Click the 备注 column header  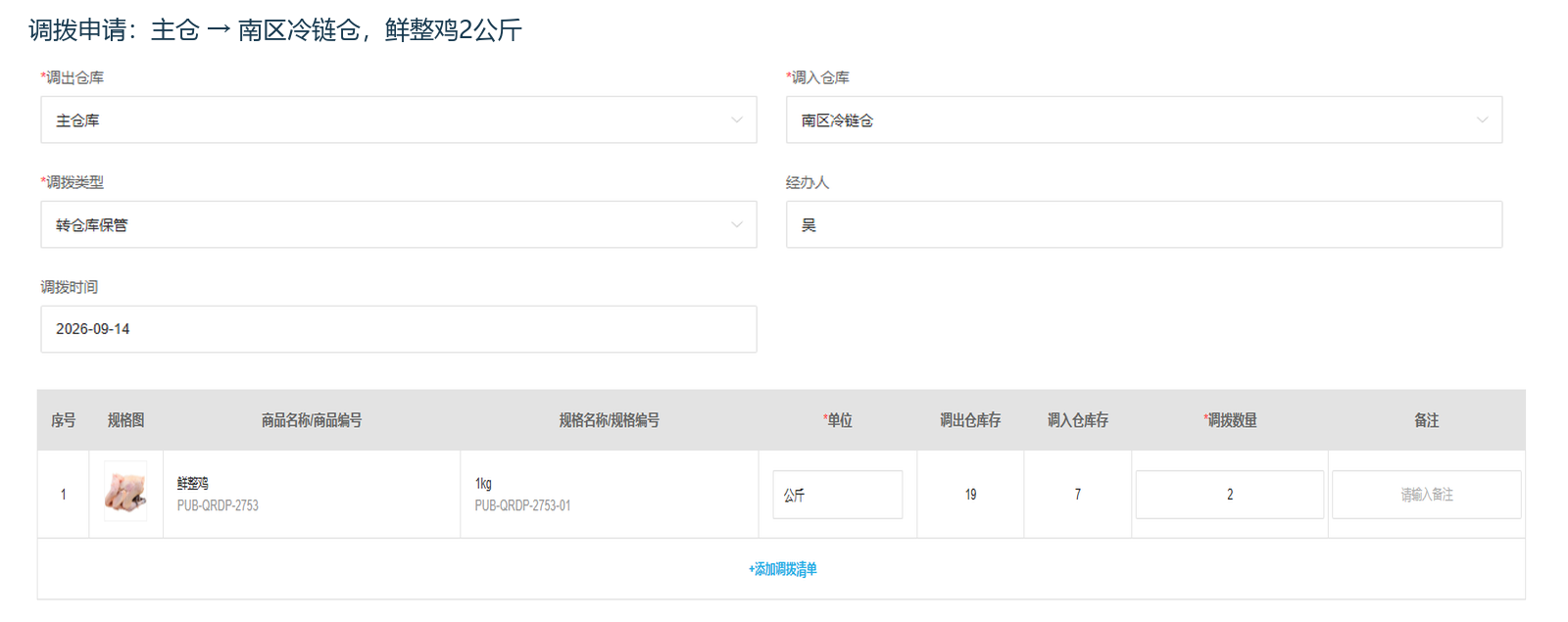pos(1426,420)
